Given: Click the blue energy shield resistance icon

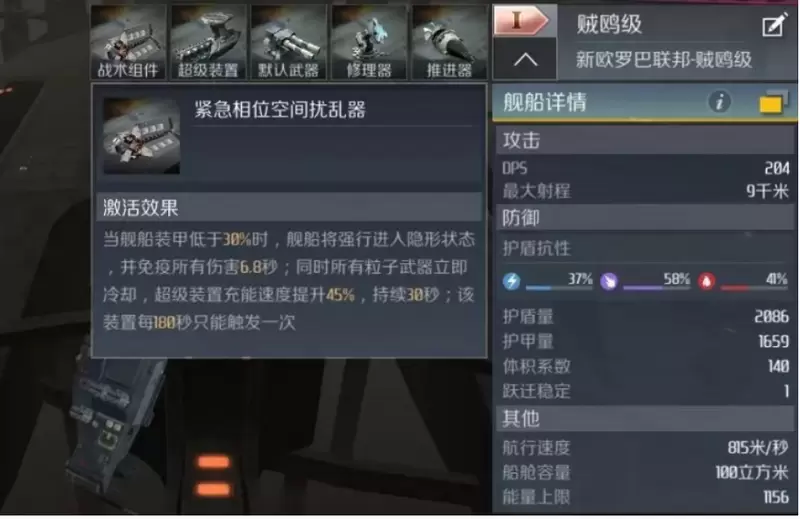Looking at the screenshot, I should tap(511, 281).
